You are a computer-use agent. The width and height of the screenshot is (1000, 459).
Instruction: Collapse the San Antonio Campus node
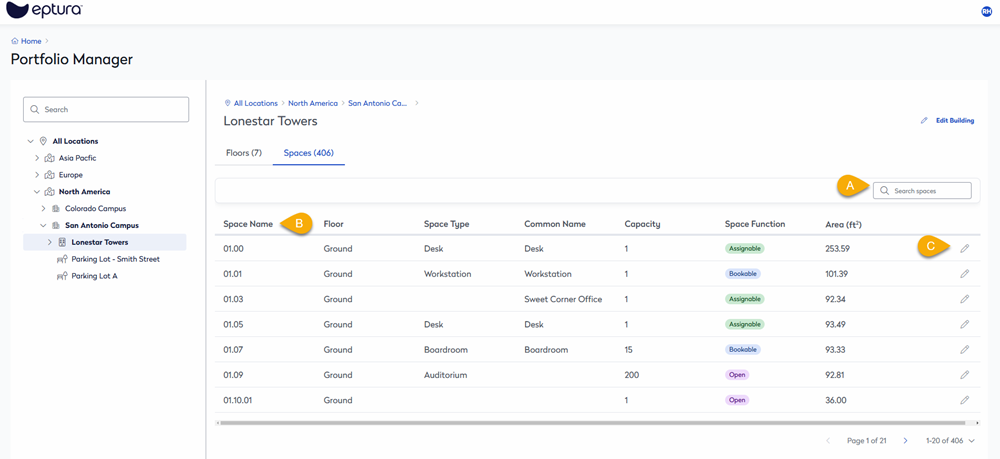click(x=43, y=225)
